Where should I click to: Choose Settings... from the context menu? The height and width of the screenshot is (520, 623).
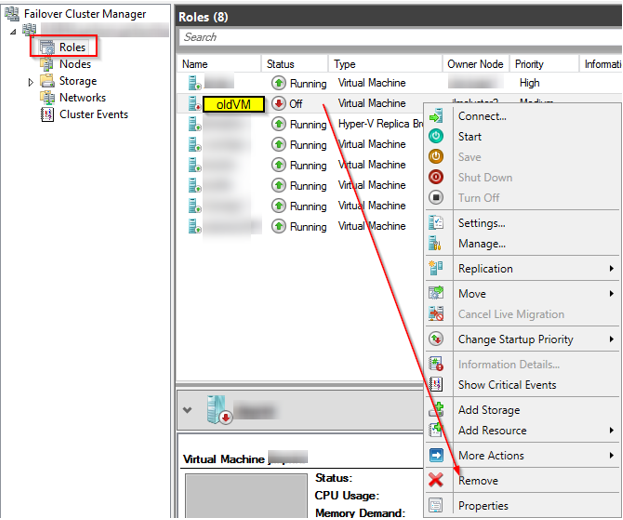pos(481,224)
